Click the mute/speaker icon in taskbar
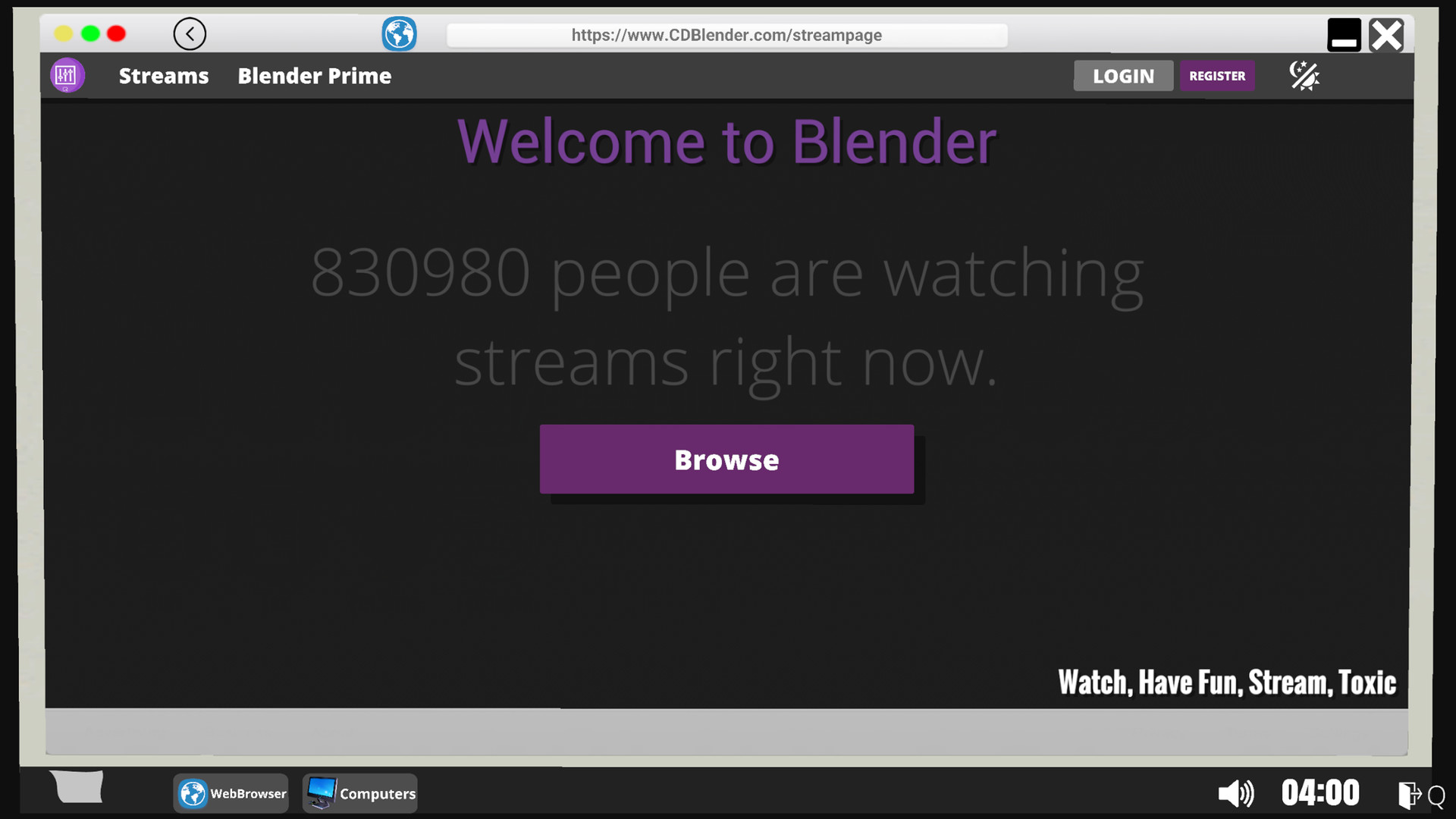This screenshot has width=1456, height=819. 1233,793
